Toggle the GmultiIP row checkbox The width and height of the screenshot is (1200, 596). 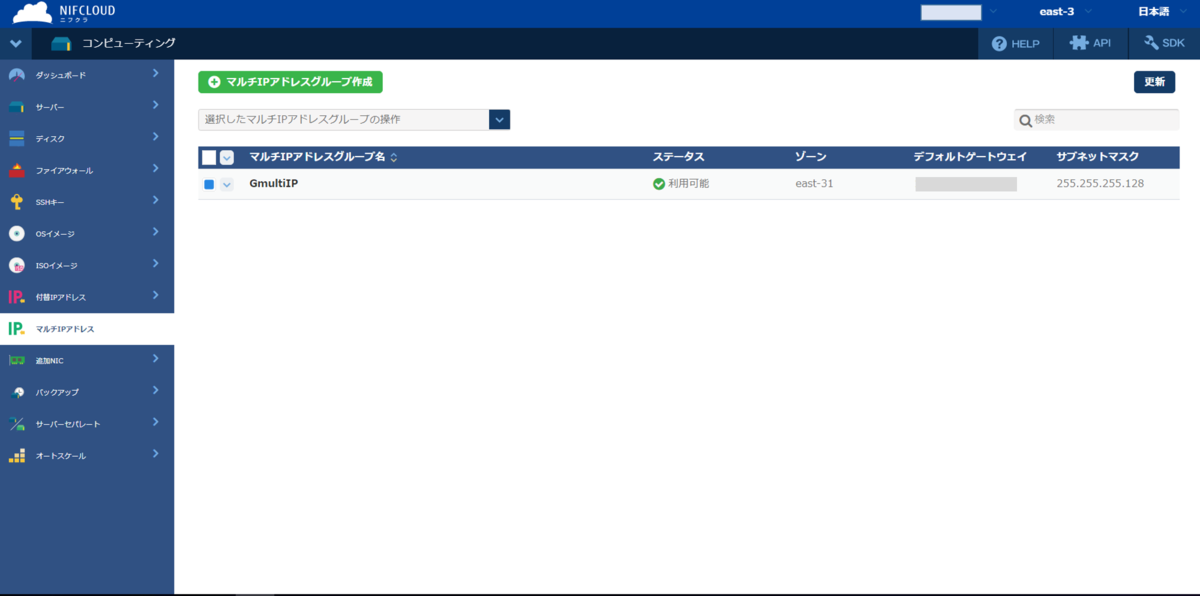click(209, 184)
